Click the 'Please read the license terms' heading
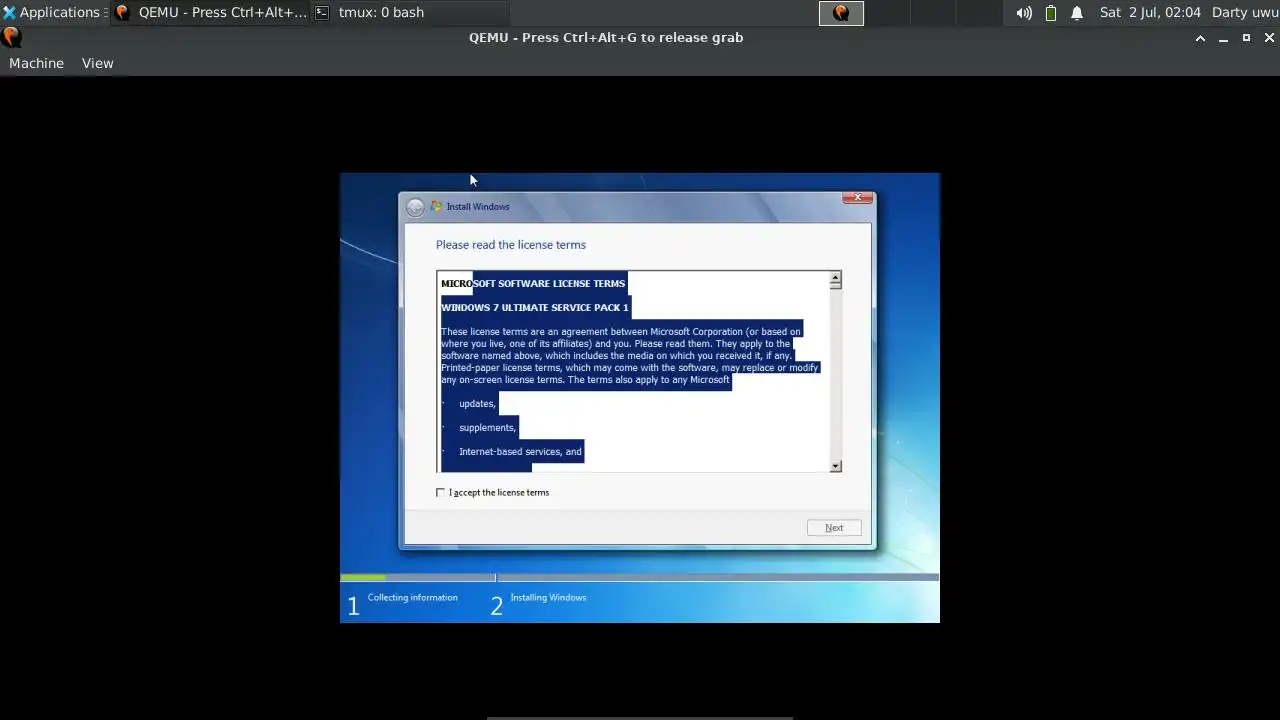The image size is (1280, 720). coord(511,244)
